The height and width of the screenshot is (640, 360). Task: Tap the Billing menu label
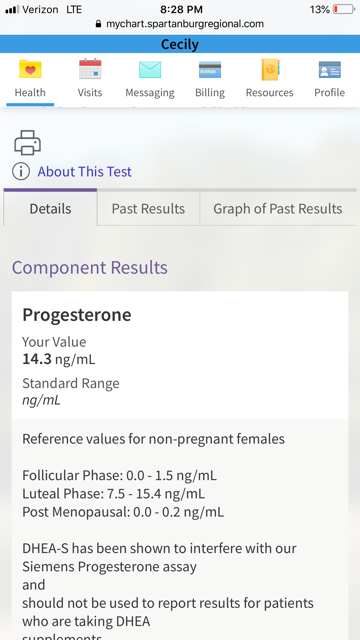pos(210,93)
